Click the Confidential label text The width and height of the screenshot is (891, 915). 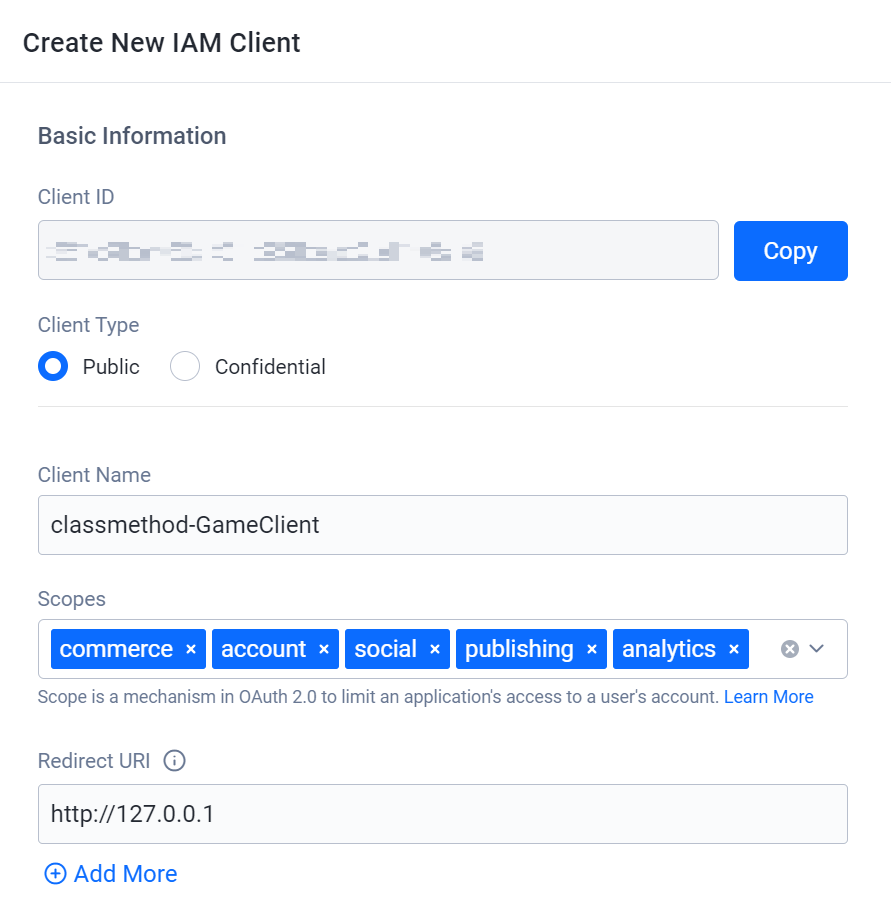(x=270, y=367)
